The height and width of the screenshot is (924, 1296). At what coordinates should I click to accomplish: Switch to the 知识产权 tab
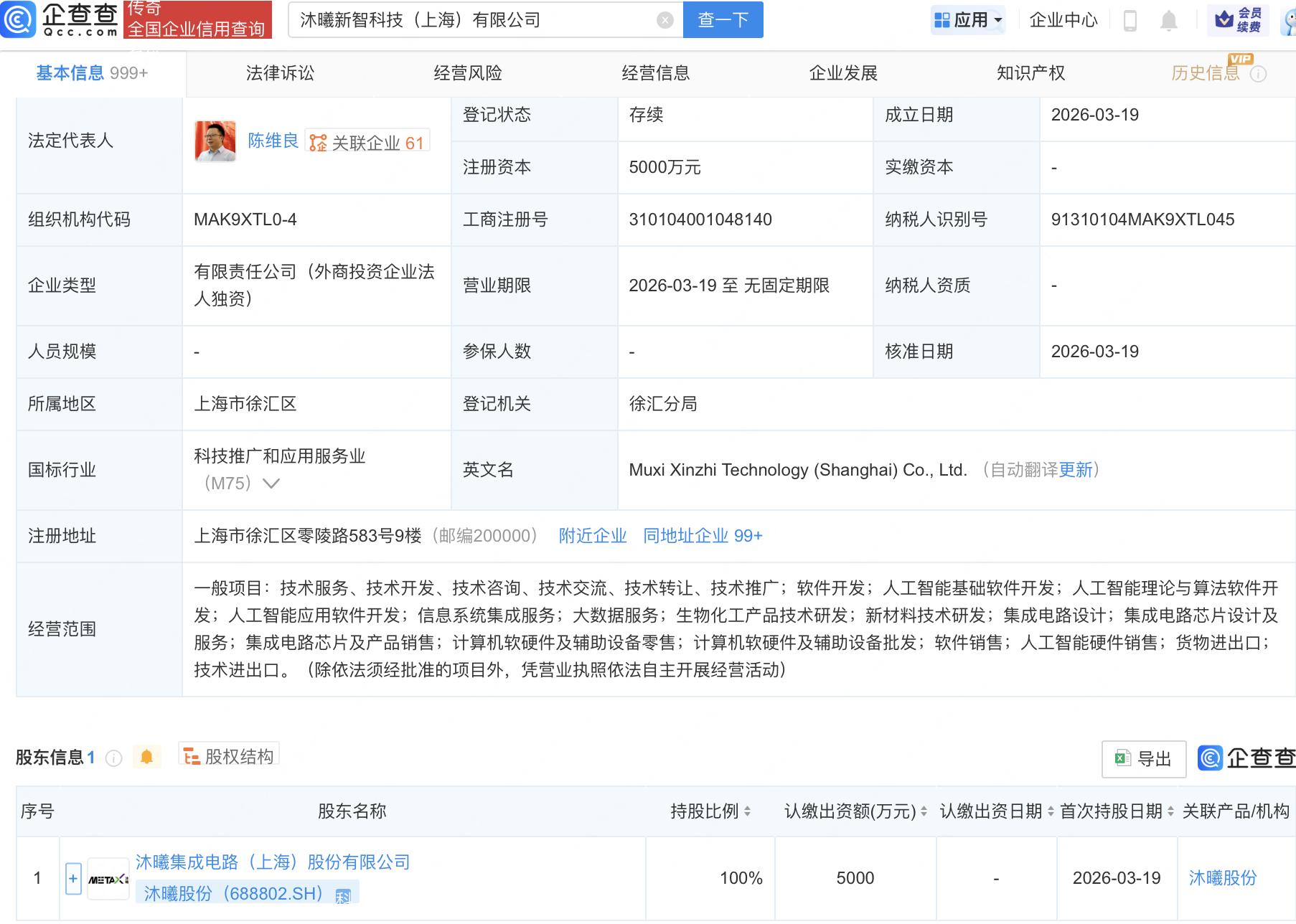click(1030, 72)
